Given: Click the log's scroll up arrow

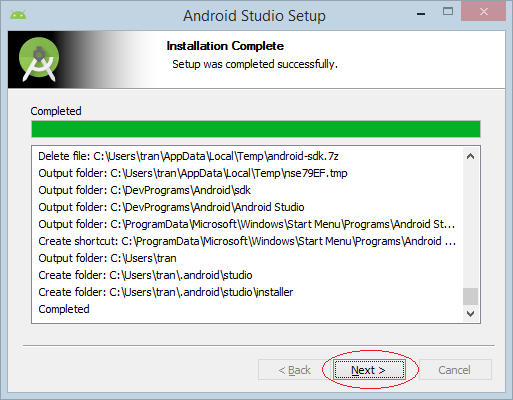Looking at the screenshot, I should [x=470, y=156].
